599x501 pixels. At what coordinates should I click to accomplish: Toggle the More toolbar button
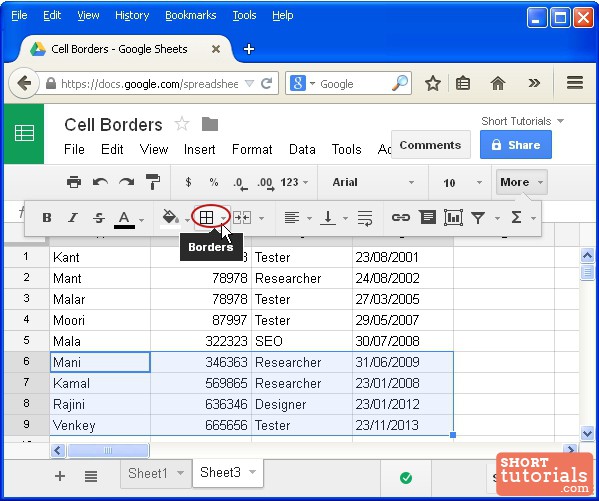pos(522,182)
